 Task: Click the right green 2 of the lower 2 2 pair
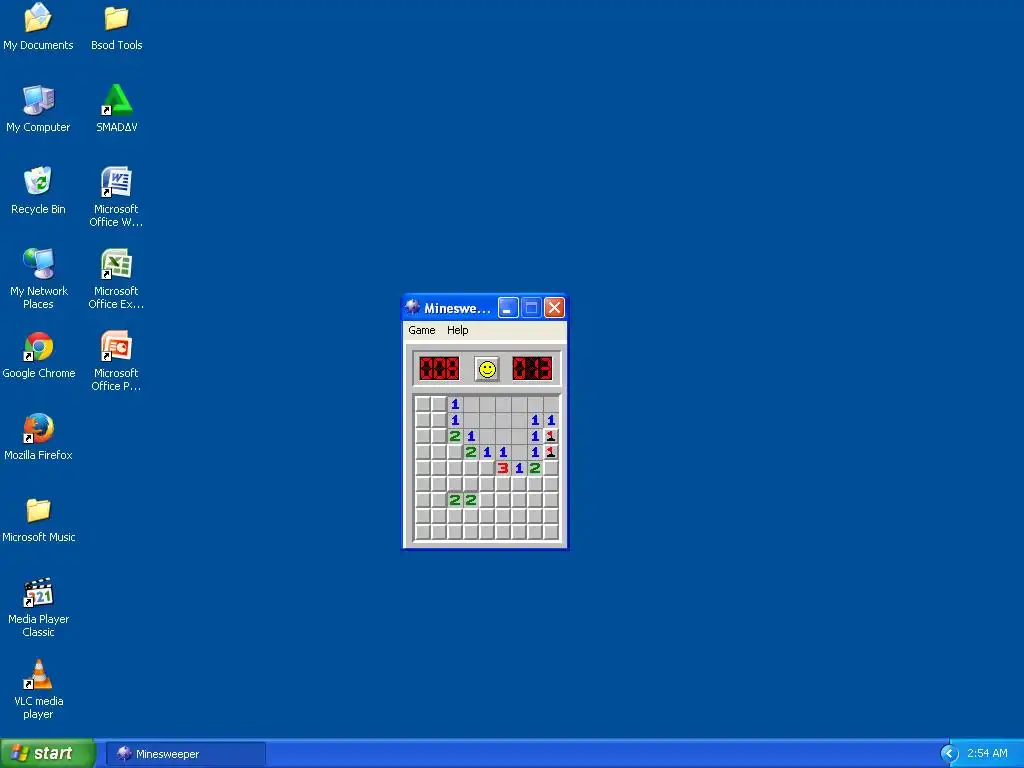[x=471, y=500]
